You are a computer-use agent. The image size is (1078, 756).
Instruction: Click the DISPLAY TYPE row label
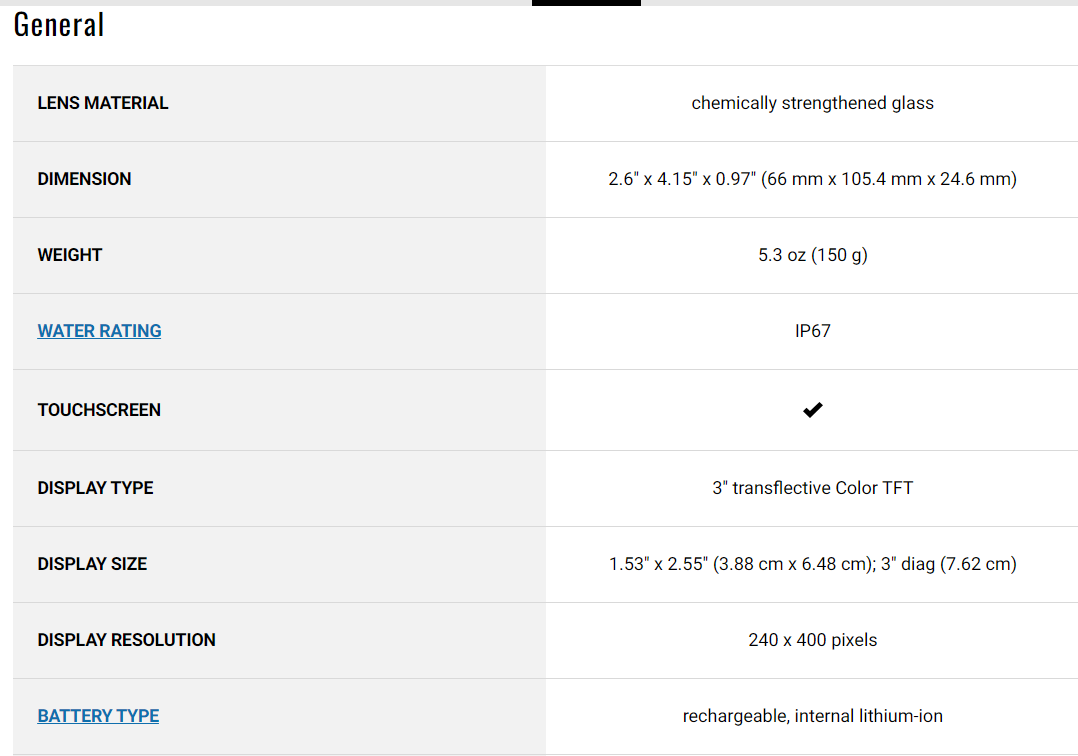point(96,488)
